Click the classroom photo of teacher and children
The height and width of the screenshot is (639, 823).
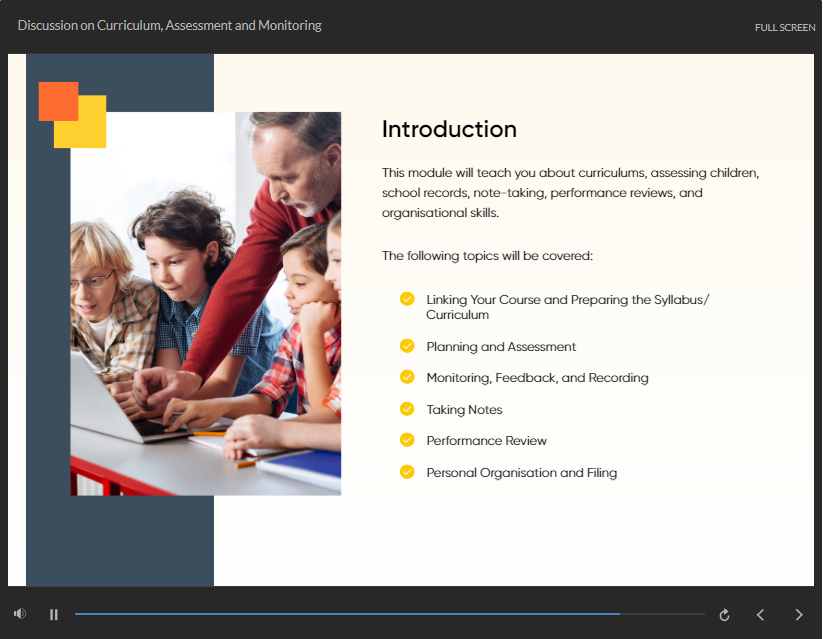[206, 303]
